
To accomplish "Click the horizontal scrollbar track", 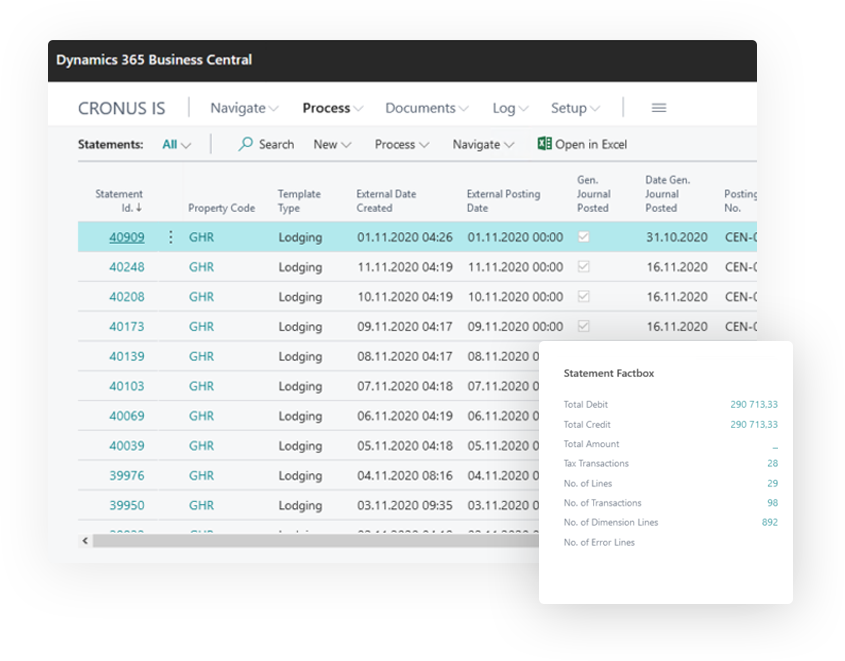I will [x=315, y=540].
